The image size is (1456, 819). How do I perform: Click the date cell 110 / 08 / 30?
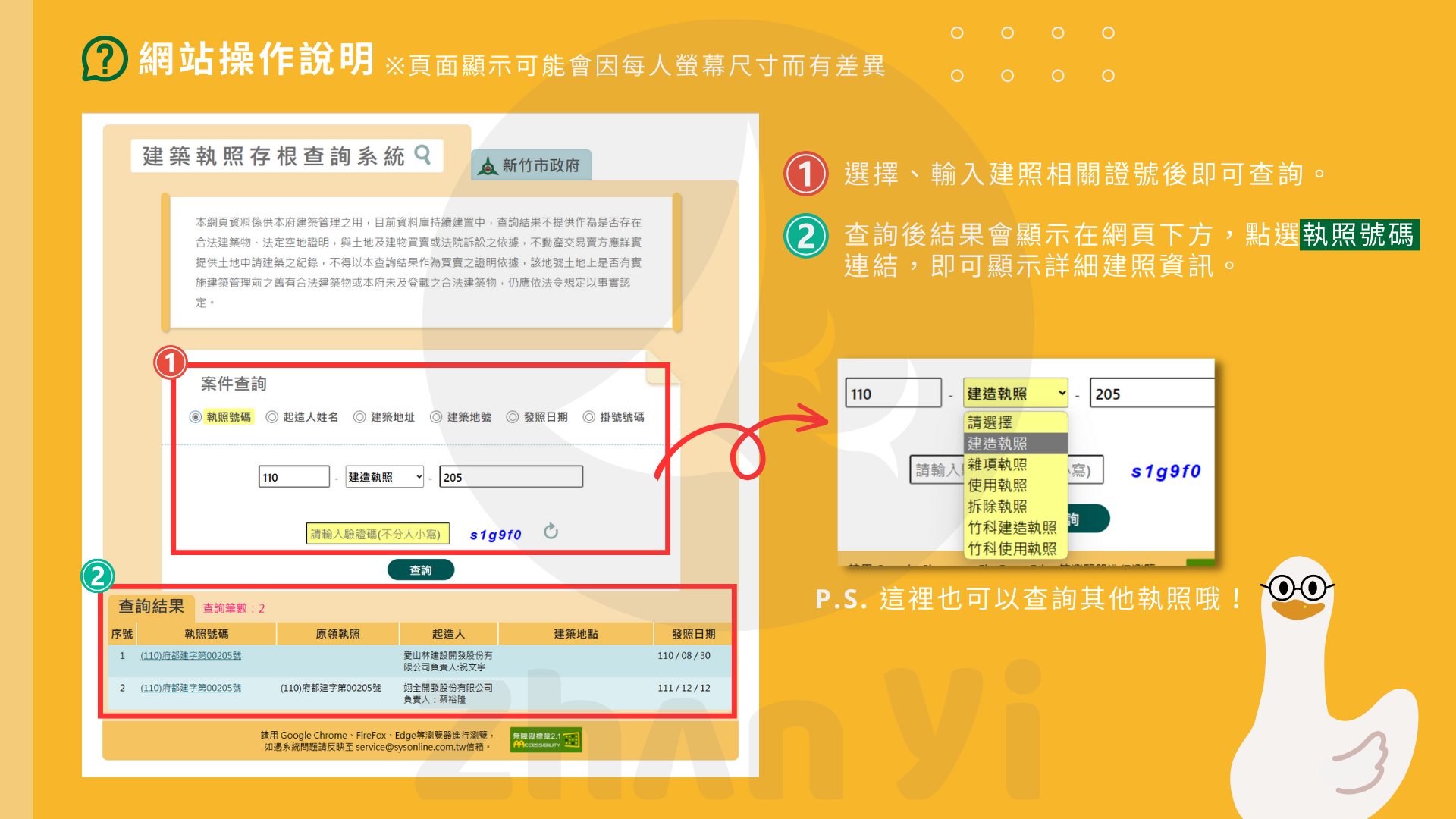click(684, 656)
